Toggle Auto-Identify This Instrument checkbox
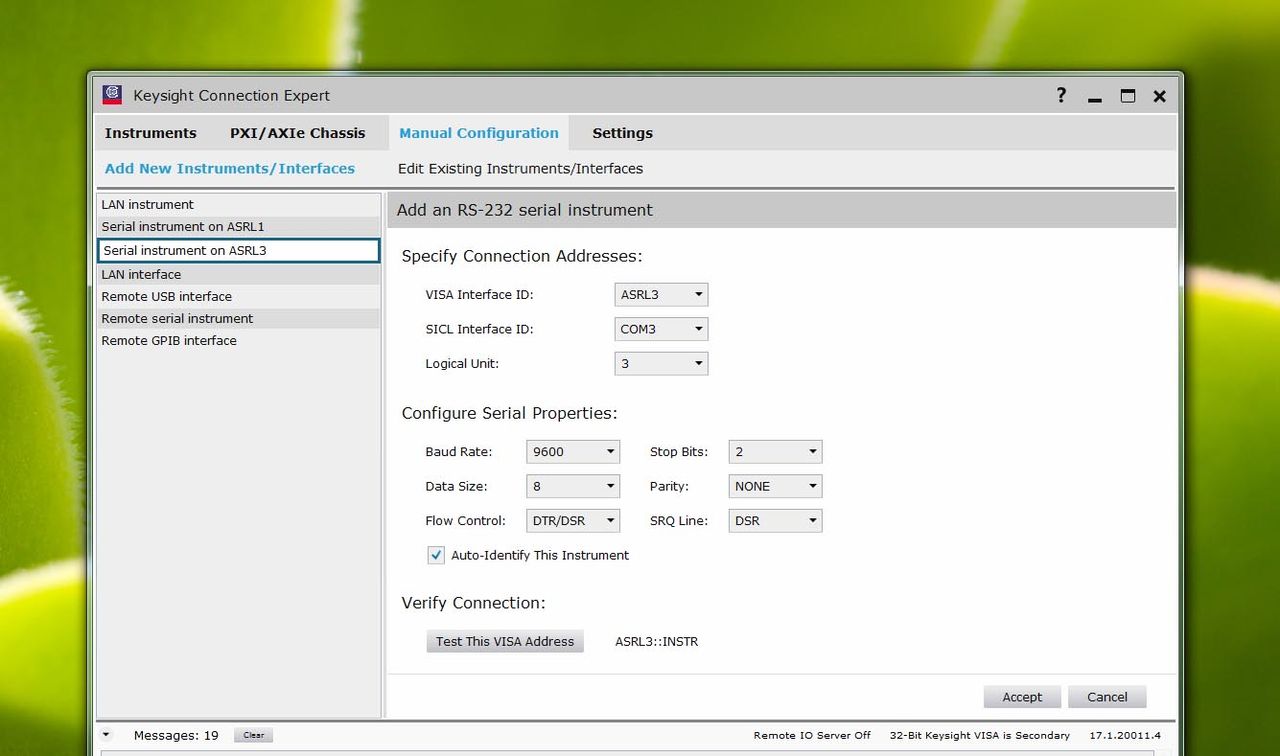Screen dimensions: 1280x756 (x=436, y=555)
